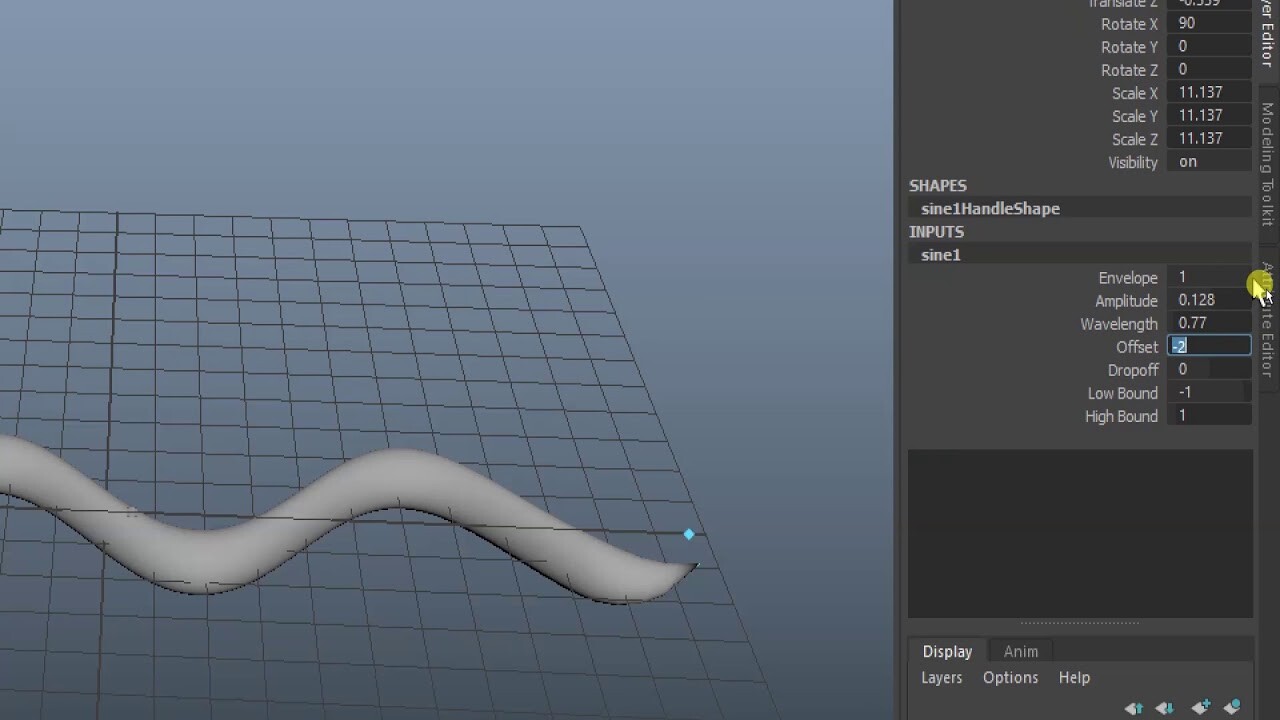
Task: Select the Envelope value of 1
Action: click(1183, 277)
